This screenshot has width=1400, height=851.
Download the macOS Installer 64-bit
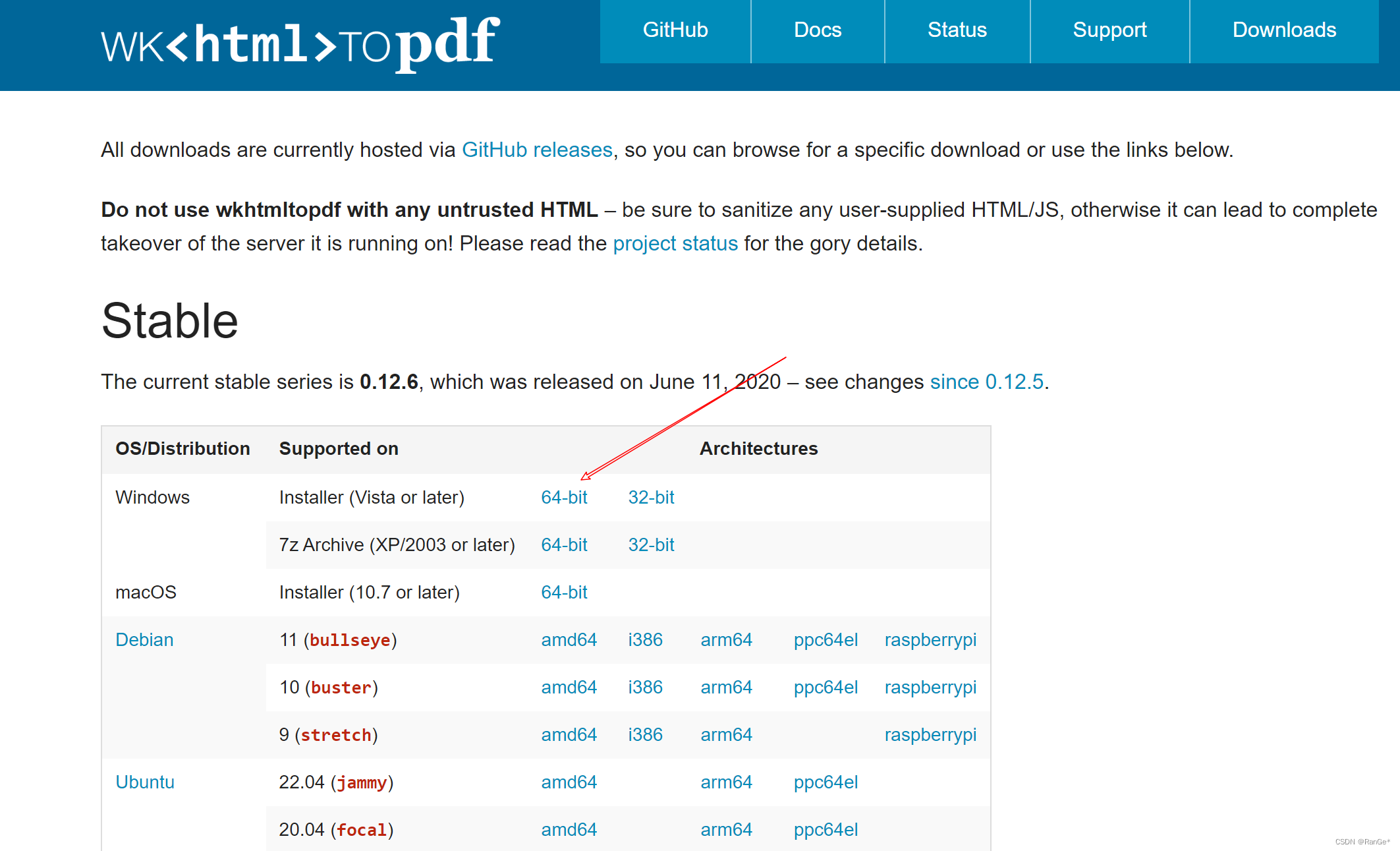pos(564,592)
